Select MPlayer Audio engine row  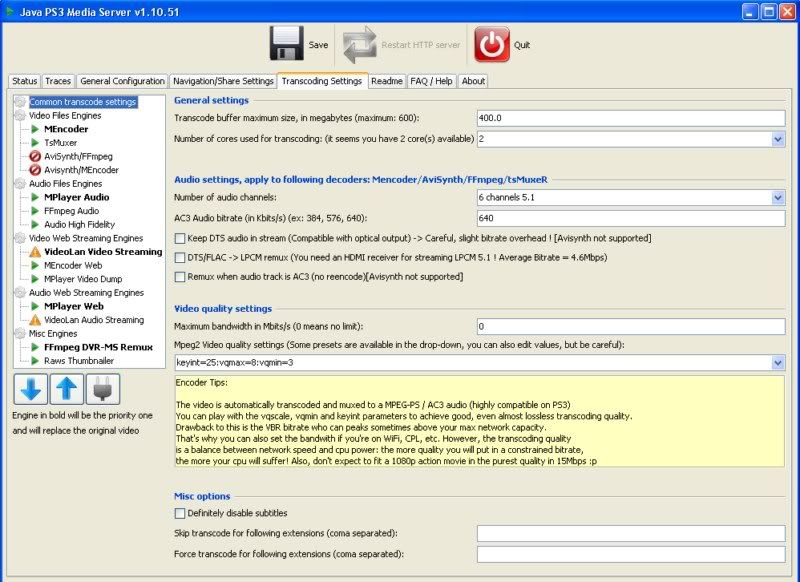(x=77, y=197)
